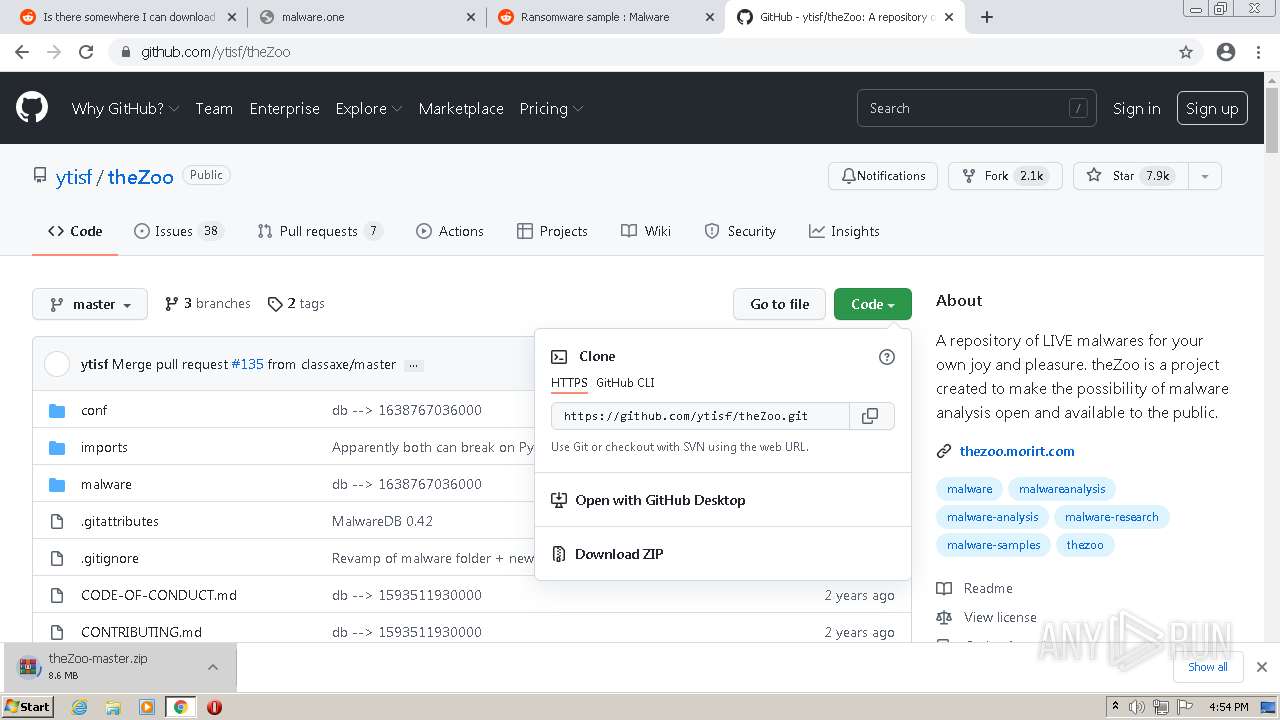Click the GitHub octocat logo
The height and width of the screenshot is (720, 1280).
[x=32, y=108]
